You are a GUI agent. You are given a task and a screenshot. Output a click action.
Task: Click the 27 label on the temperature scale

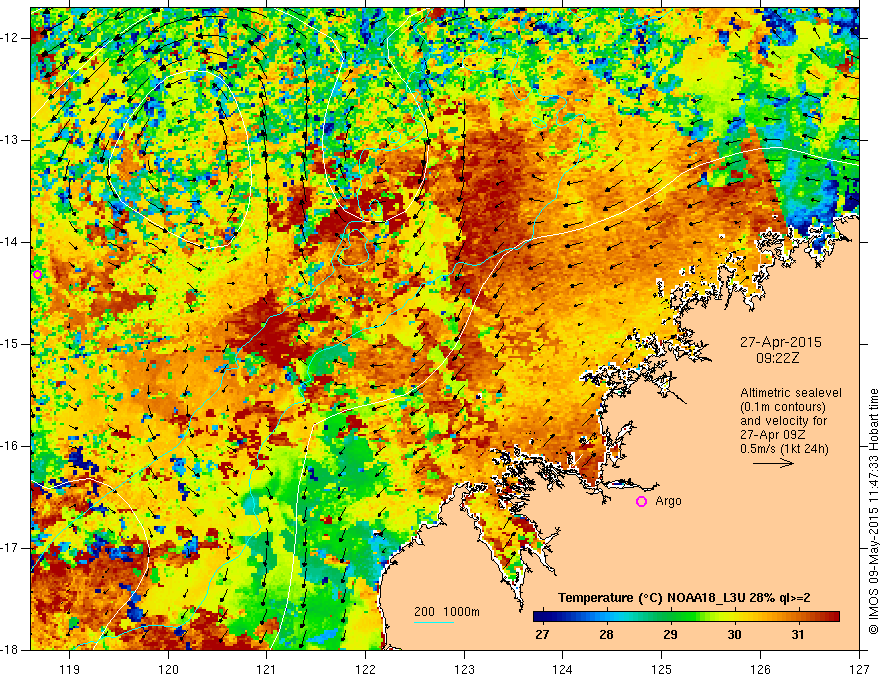[x=542, y=635]
